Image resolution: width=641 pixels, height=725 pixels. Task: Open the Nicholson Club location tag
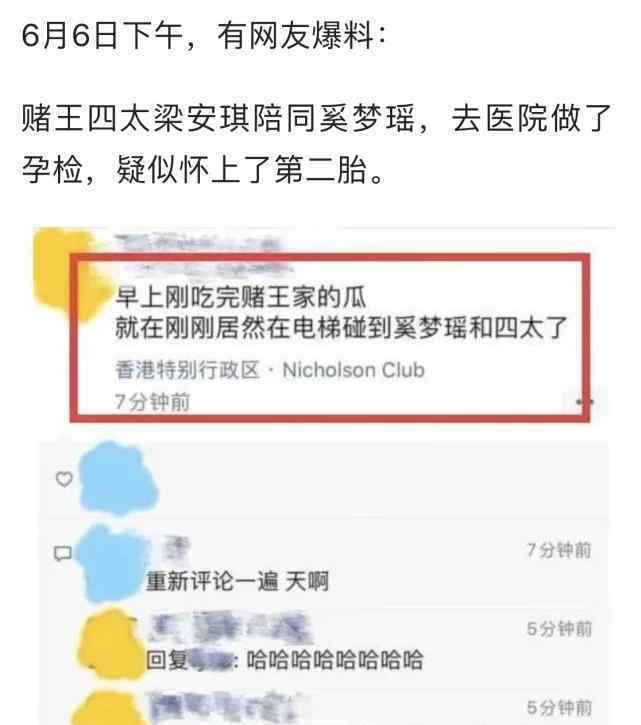[353, 370]
